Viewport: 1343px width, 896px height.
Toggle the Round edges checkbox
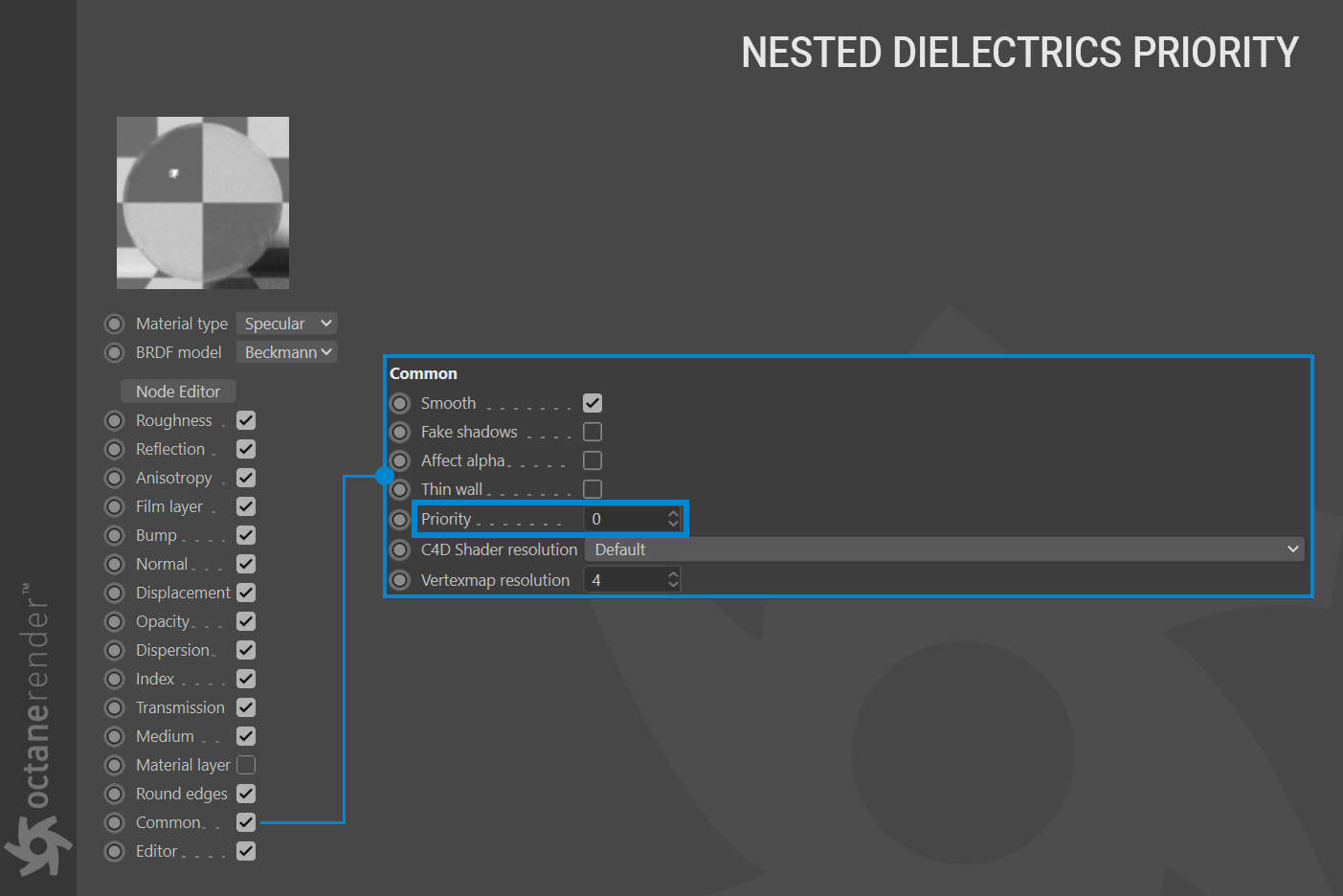pos(246,794)
